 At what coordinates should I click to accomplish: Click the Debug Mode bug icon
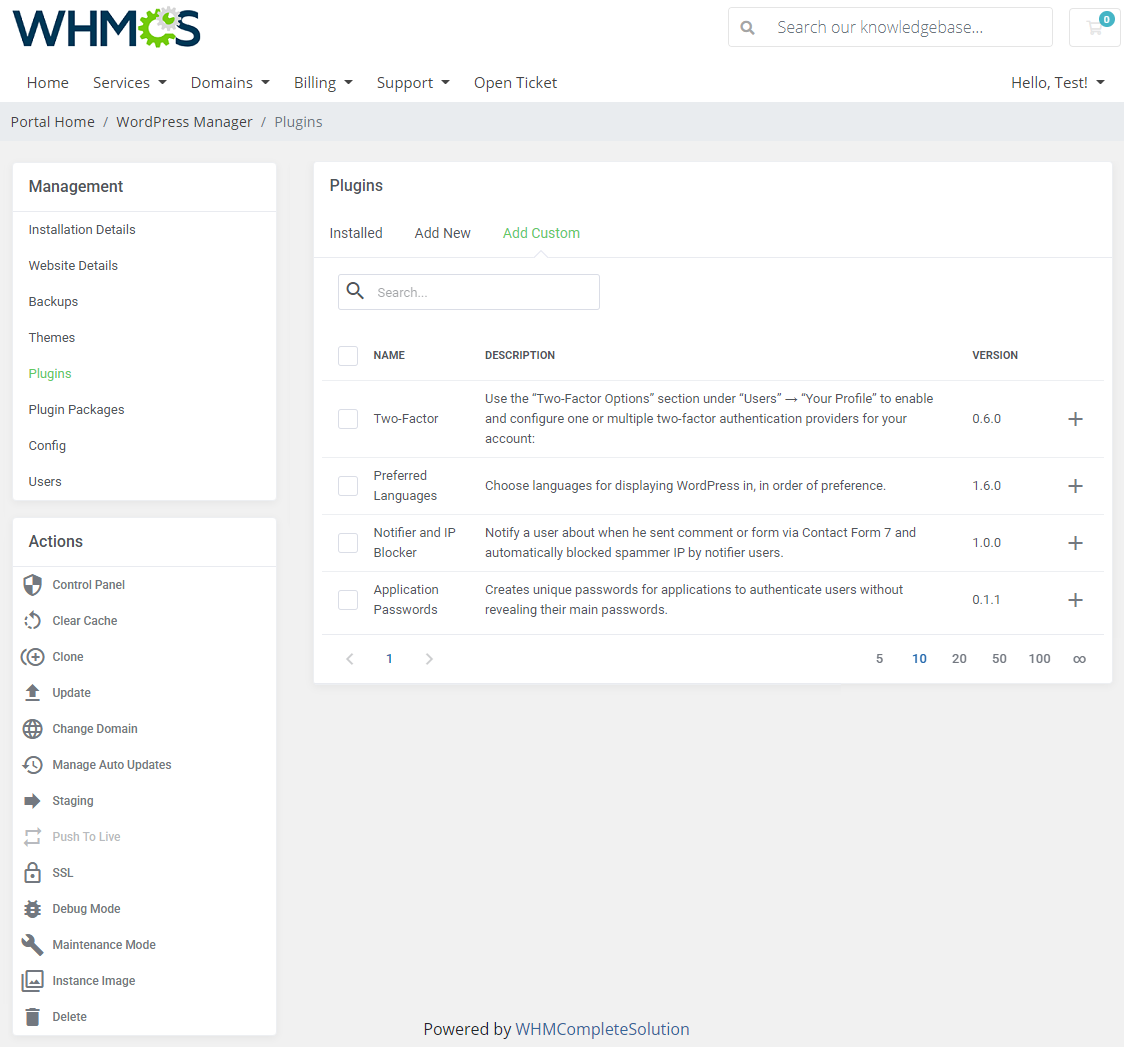pyautogui.click(x=31, y=908)
